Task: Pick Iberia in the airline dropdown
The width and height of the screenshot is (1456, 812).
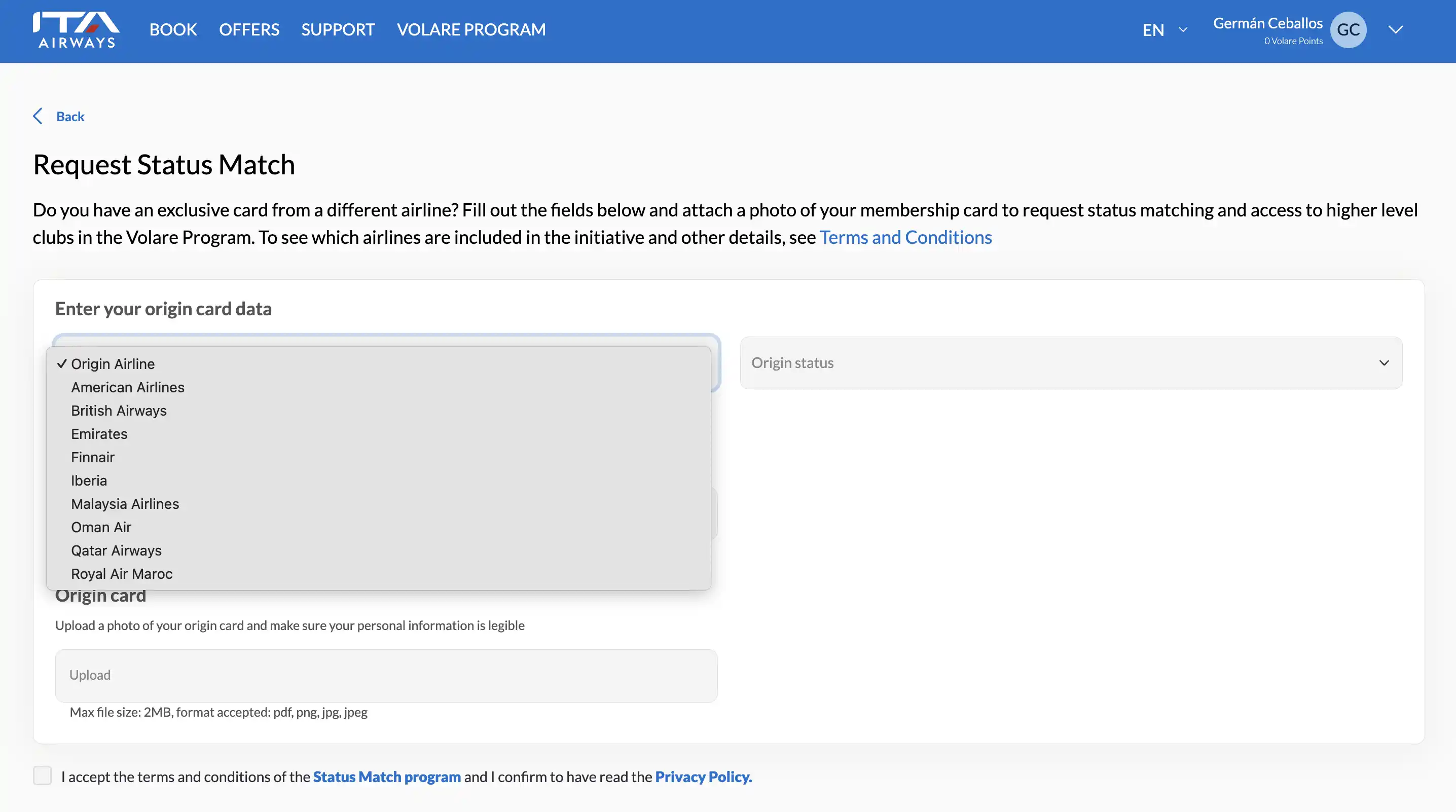Action: click(378, 481)
